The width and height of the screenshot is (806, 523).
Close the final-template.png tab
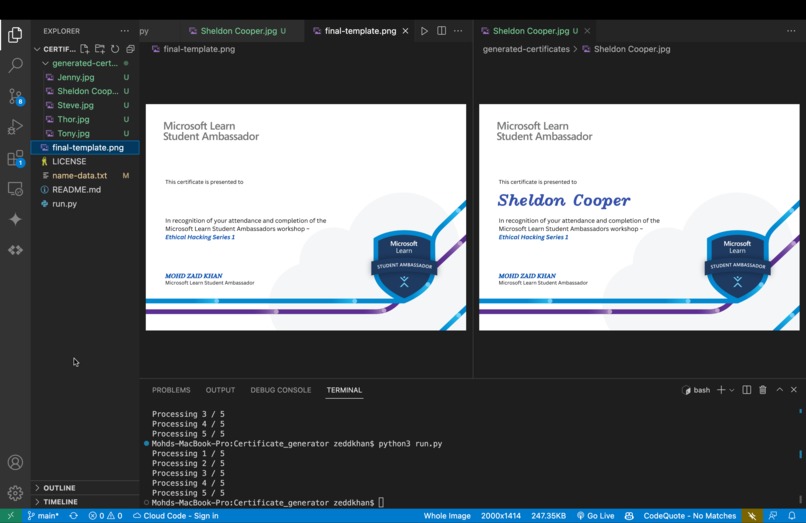(x=406, y=31)
